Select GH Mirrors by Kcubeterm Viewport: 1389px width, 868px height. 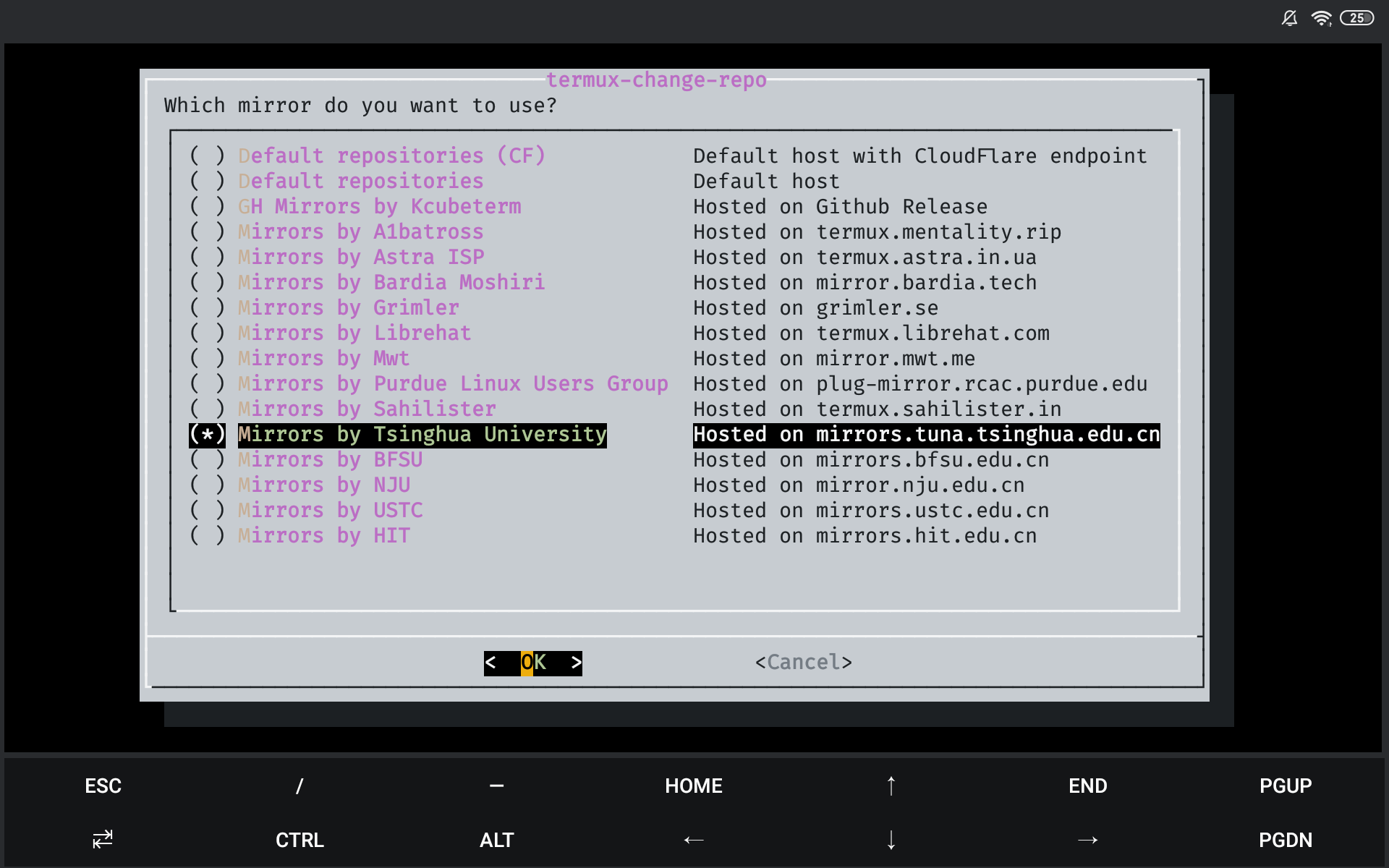(379, 206)
